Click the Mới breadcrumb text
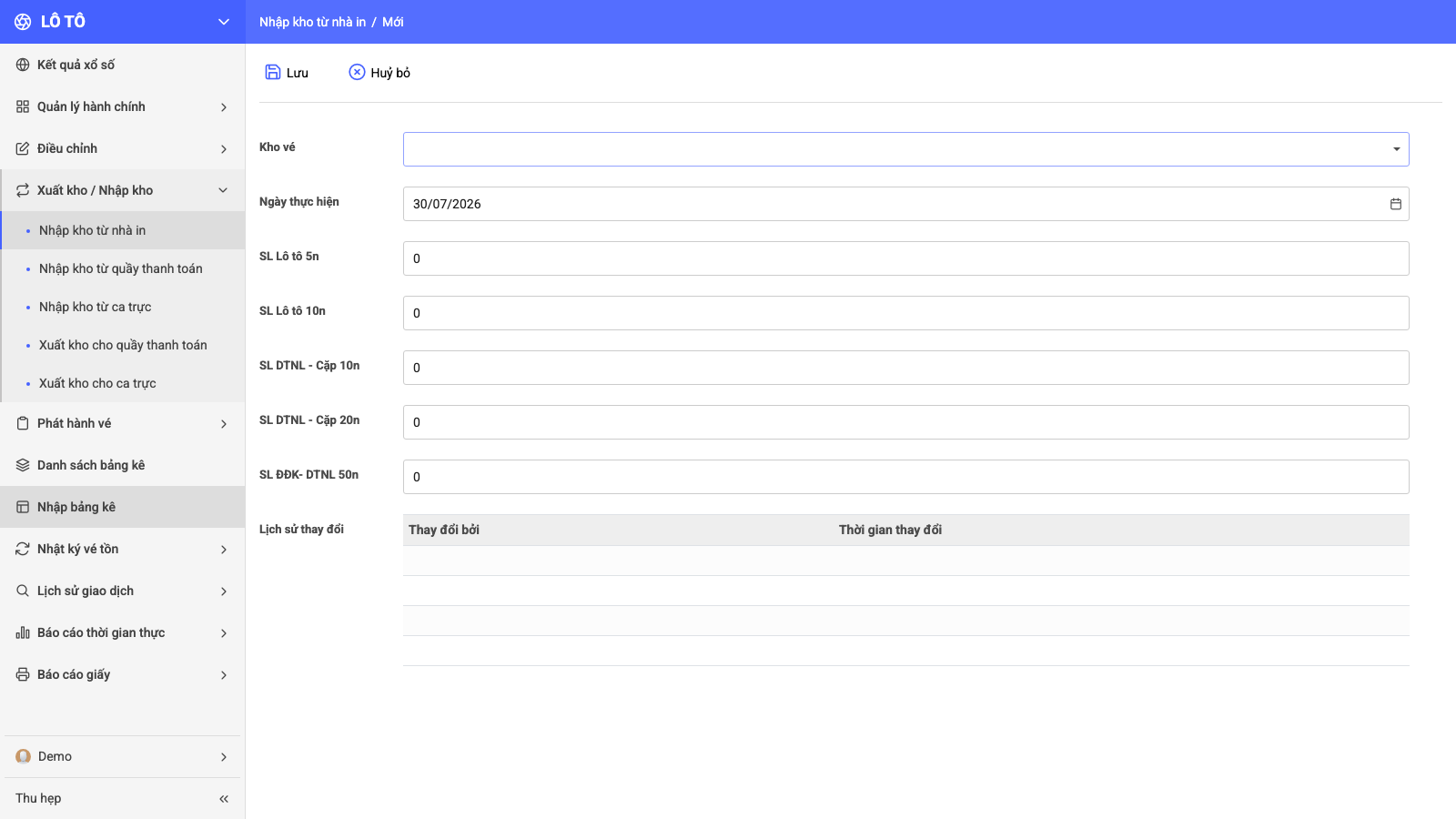Viewport: 1456px width, 819px height. [393, 22]
